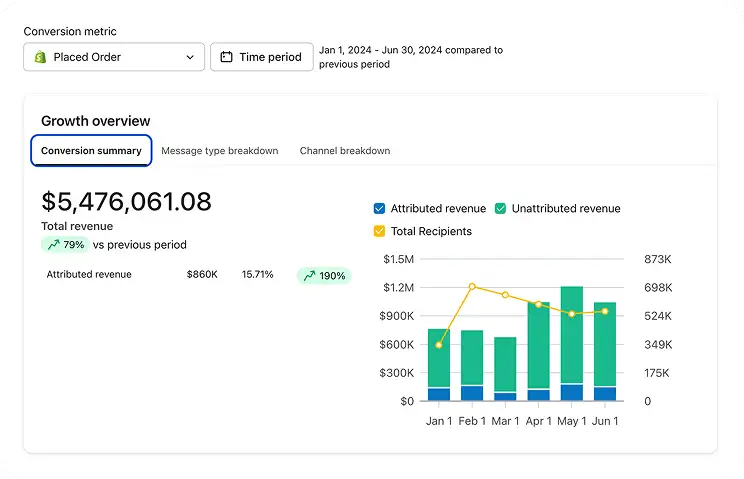Click the Attributed revenue row label
The image size is (744, 479).
(x=89, y=275)
